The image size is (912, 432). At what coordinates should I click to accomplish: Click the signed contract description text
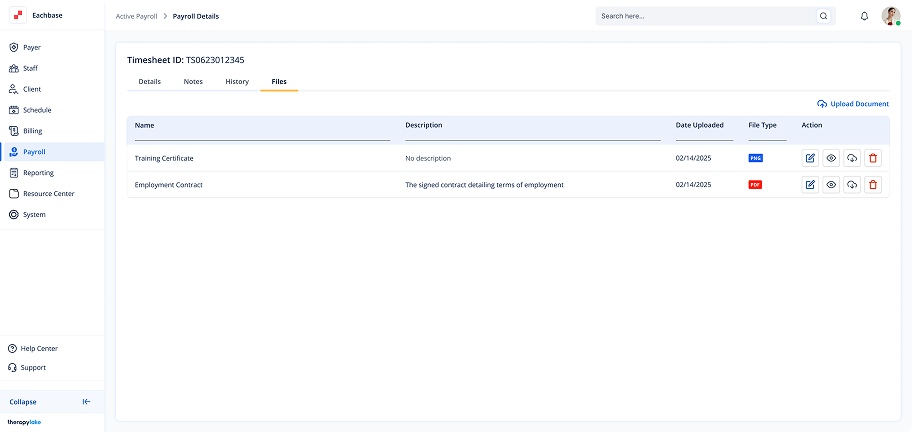484,185
